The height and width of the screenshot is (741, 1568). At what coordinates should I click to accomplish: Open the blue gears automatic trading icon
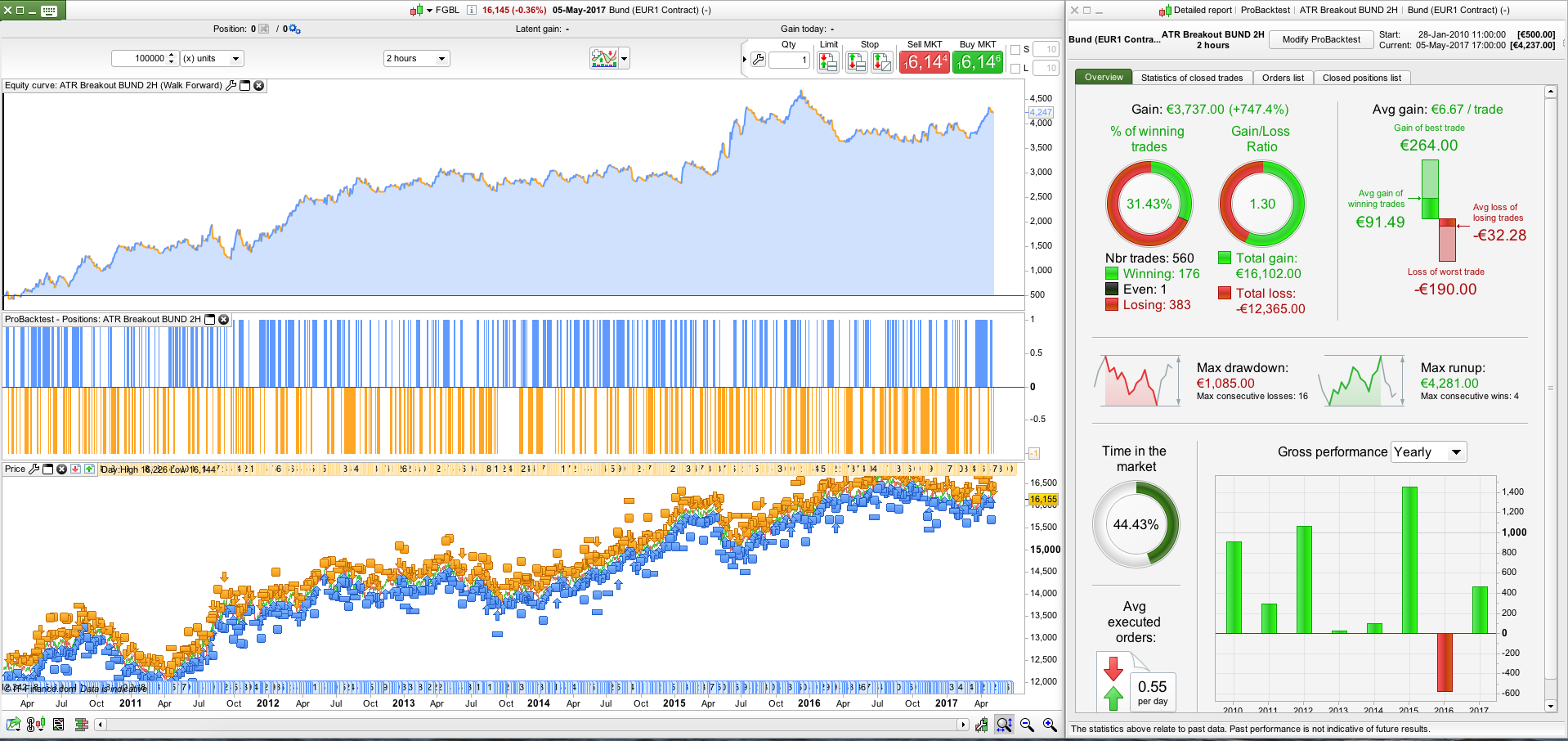click(x=294, y=29)
